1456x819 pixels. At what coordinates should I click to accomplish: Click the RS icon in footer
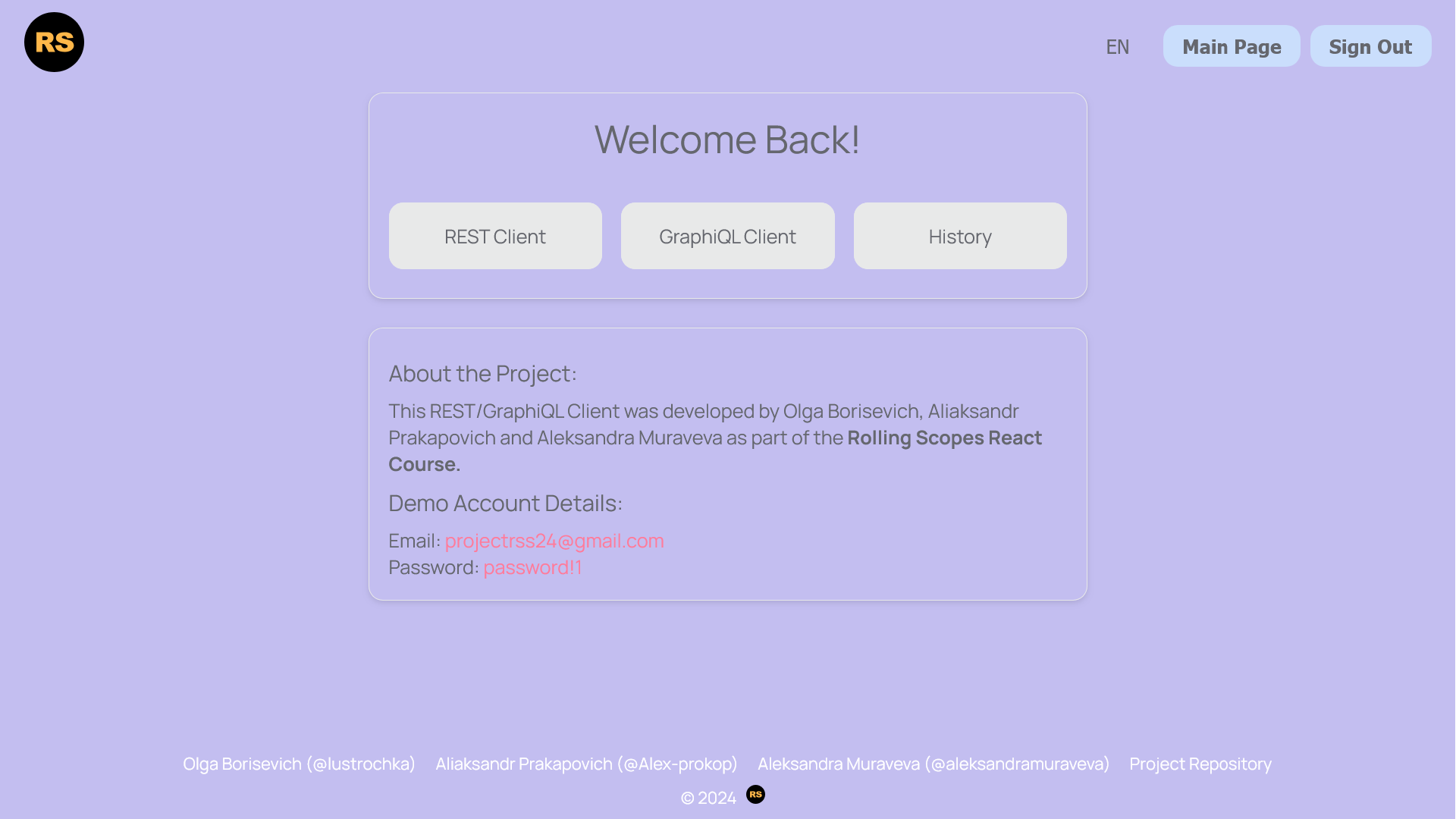(756, 795)
